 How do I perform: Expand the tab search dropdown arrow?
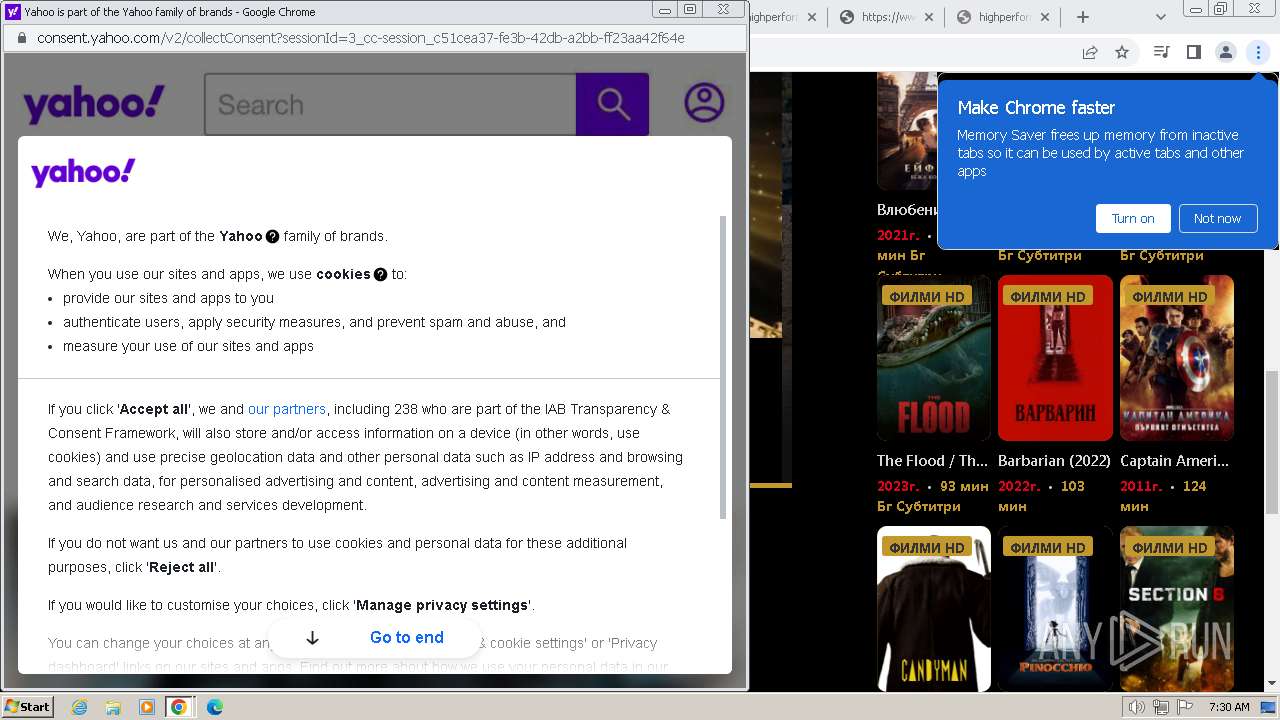1160,17
